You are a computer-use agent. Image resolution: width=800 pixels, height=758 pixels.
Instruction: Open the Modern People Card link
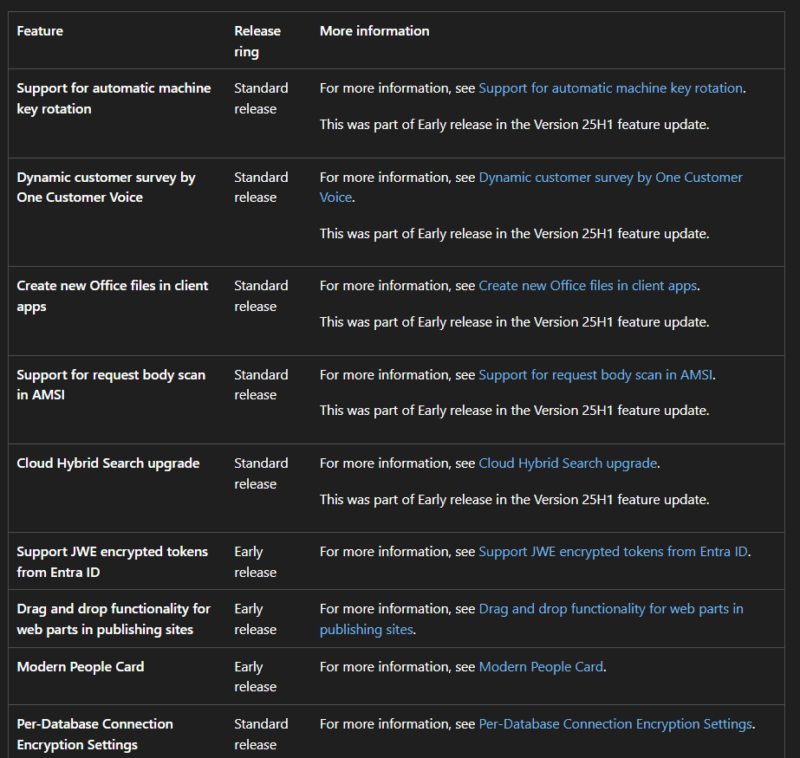pos(541,667)
